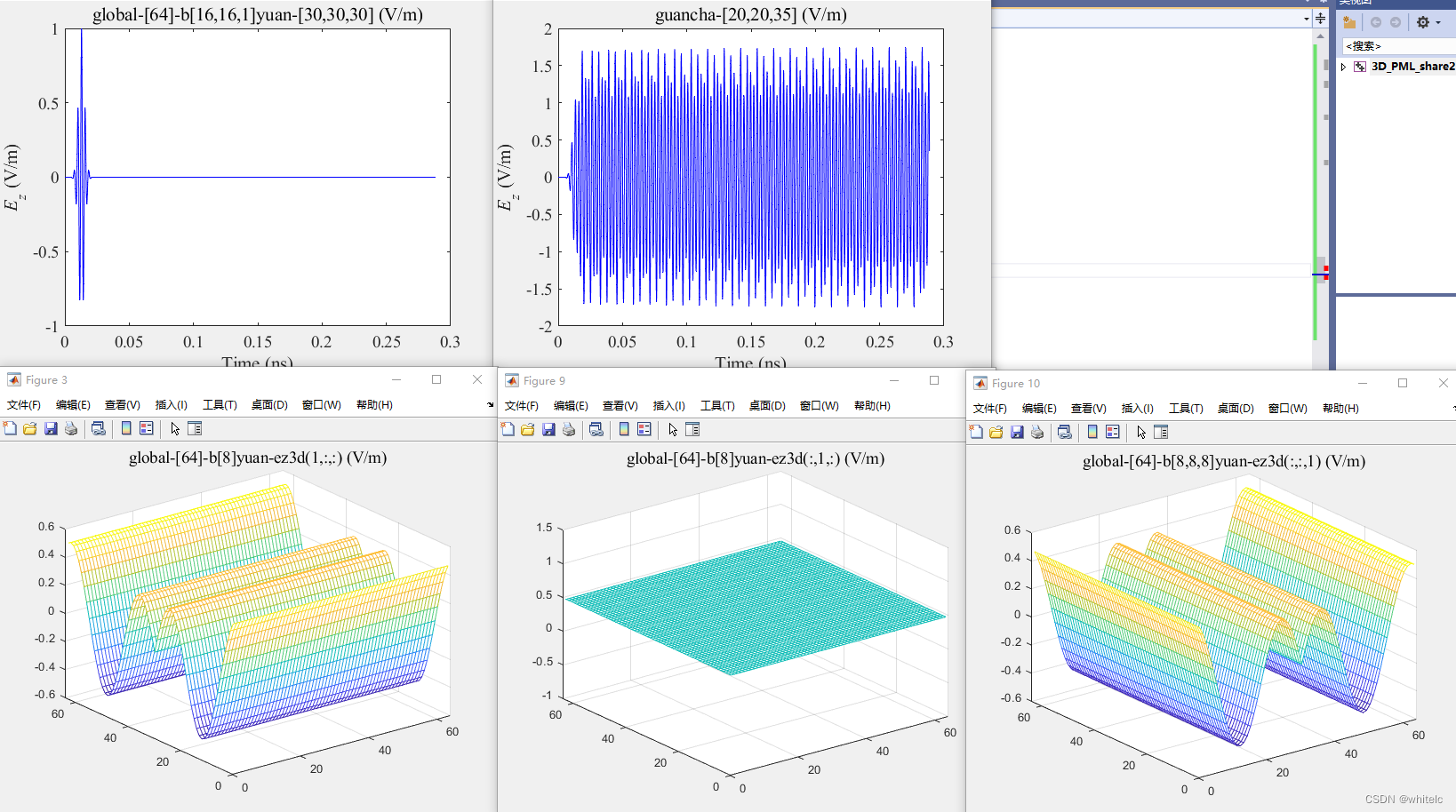This screenshot has height=812, width=1456.
Task: Click Link Plot icon in Figure 3 toolbar
Action: point(99,428)
